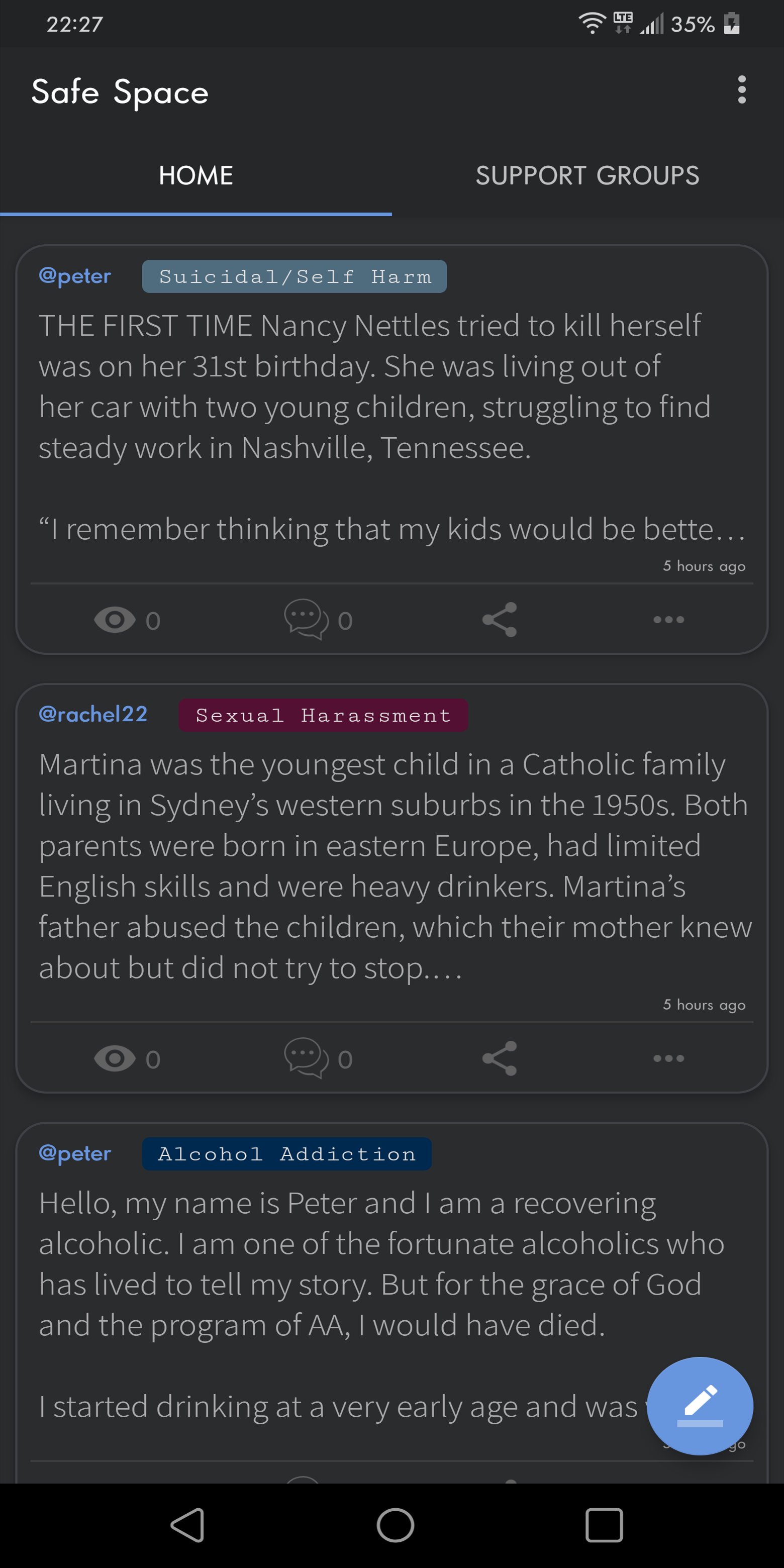Select the Suicidal/Self Harm category tag
The width and height of the screenshot is (784, 1568).
(295, 276)
